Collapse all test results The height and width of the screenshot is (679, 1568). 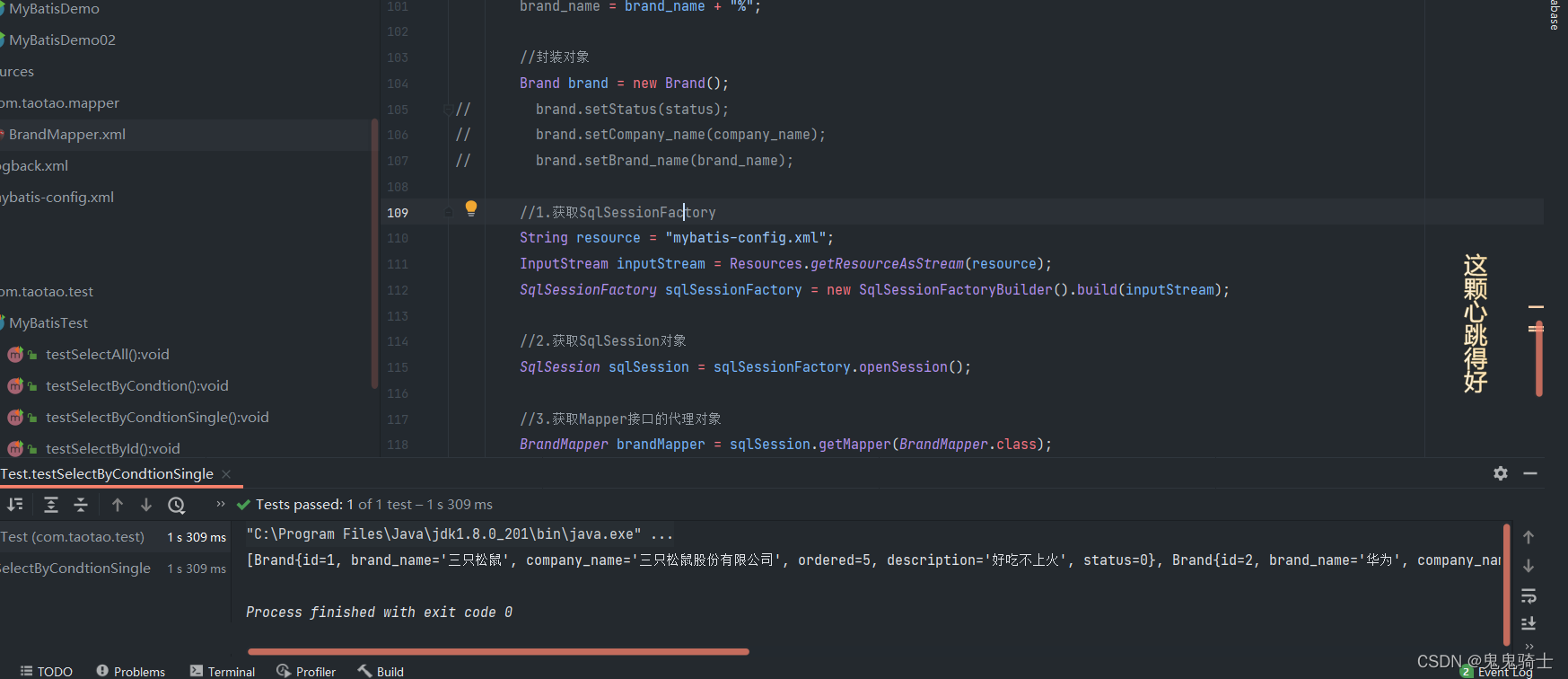point(81,505)
